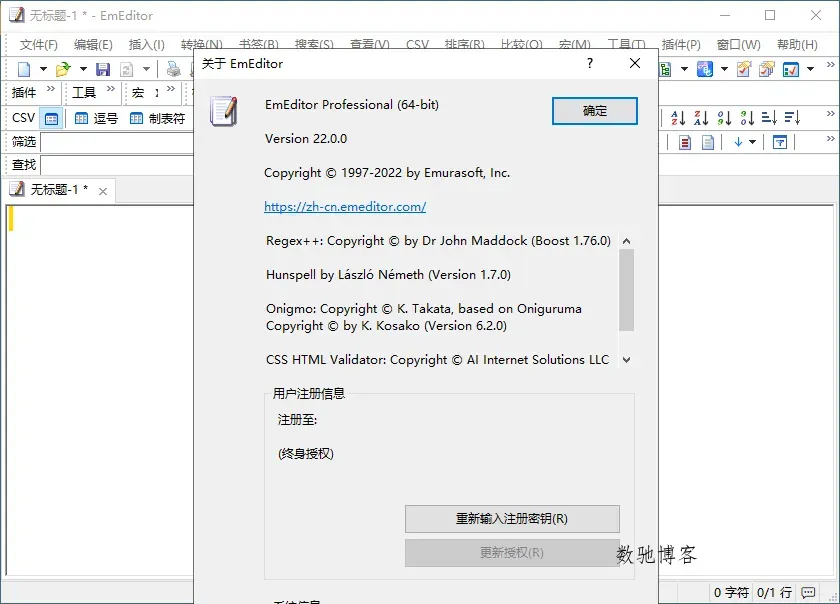Click the stacked-pages all configurations properties icon
The image size is (840, 604).
point(767,69)
